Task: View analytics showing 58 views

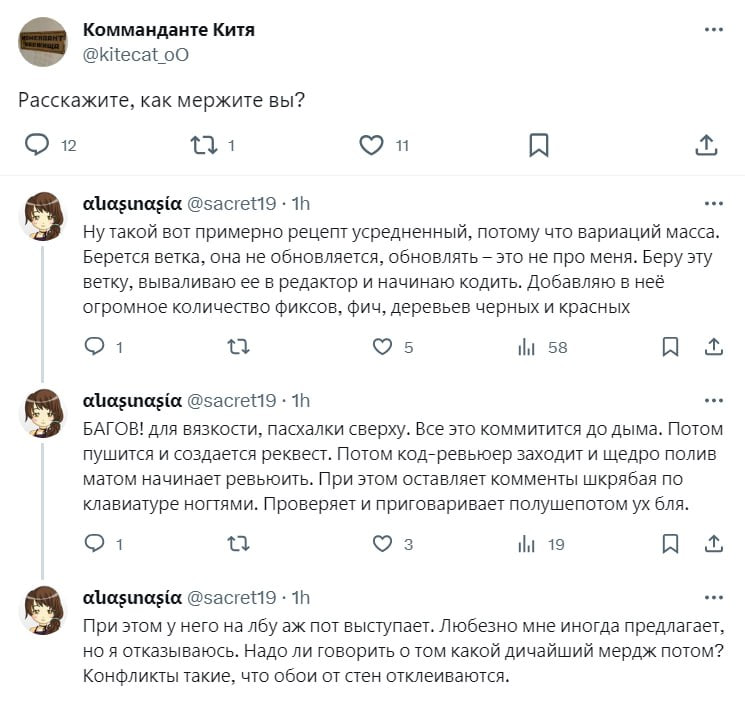Action: point(527,347)
